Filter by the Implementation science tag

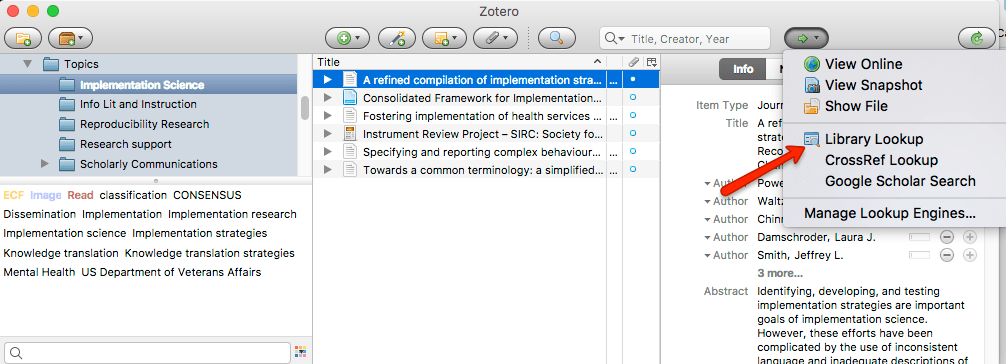click(65, 233)
